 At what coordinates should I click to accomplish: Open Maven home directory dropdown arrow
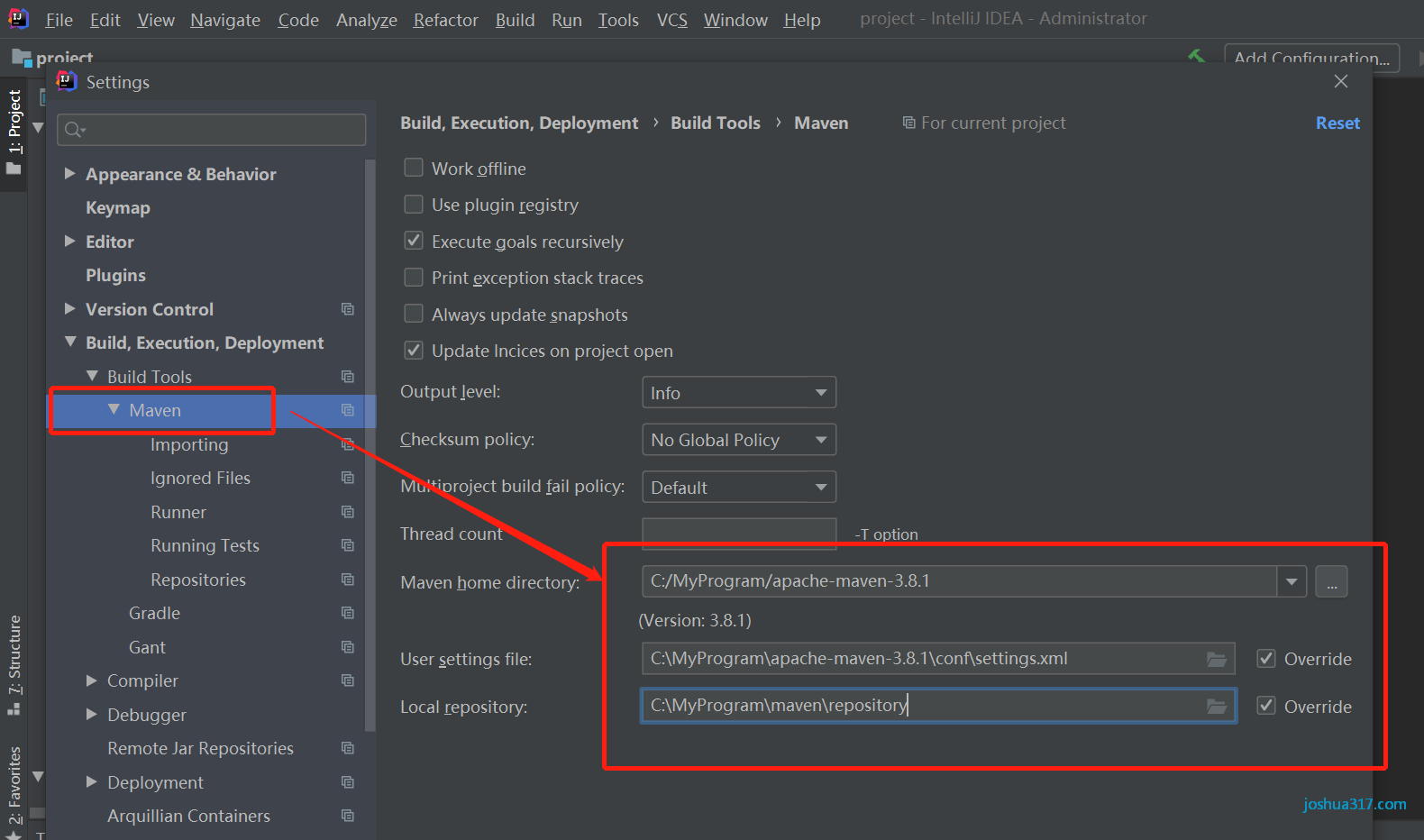1292,581
